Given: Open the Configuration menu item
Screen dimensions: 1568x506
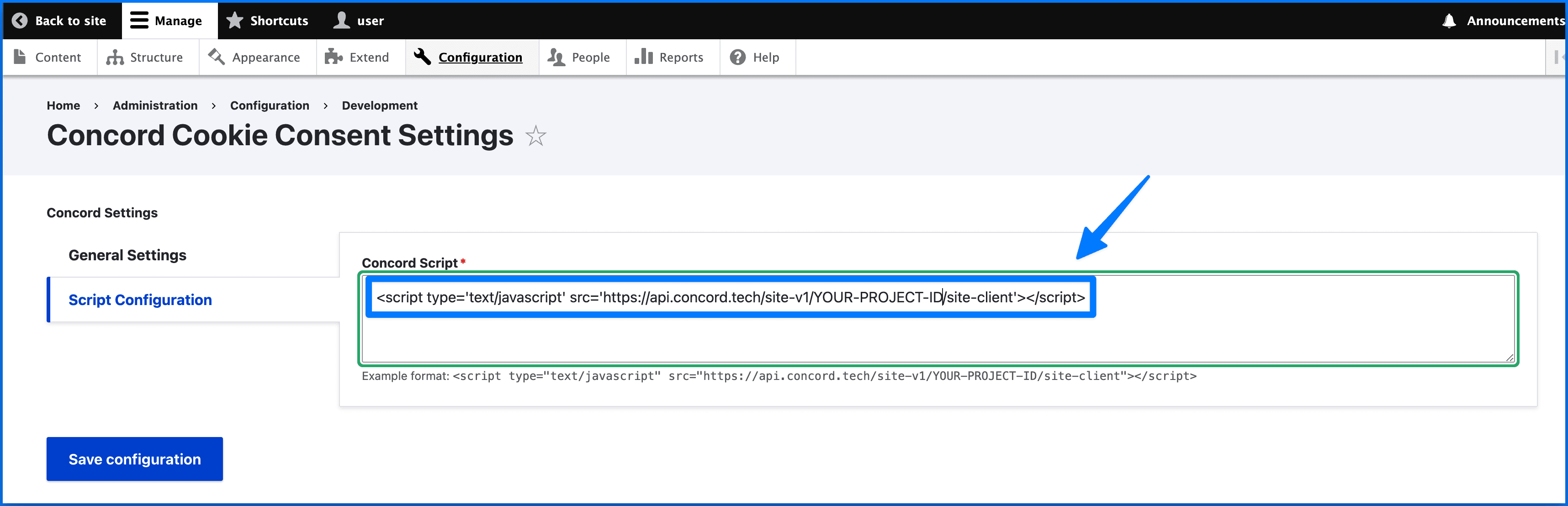Looking at the screenshot, I should click(x=469, y=57).
